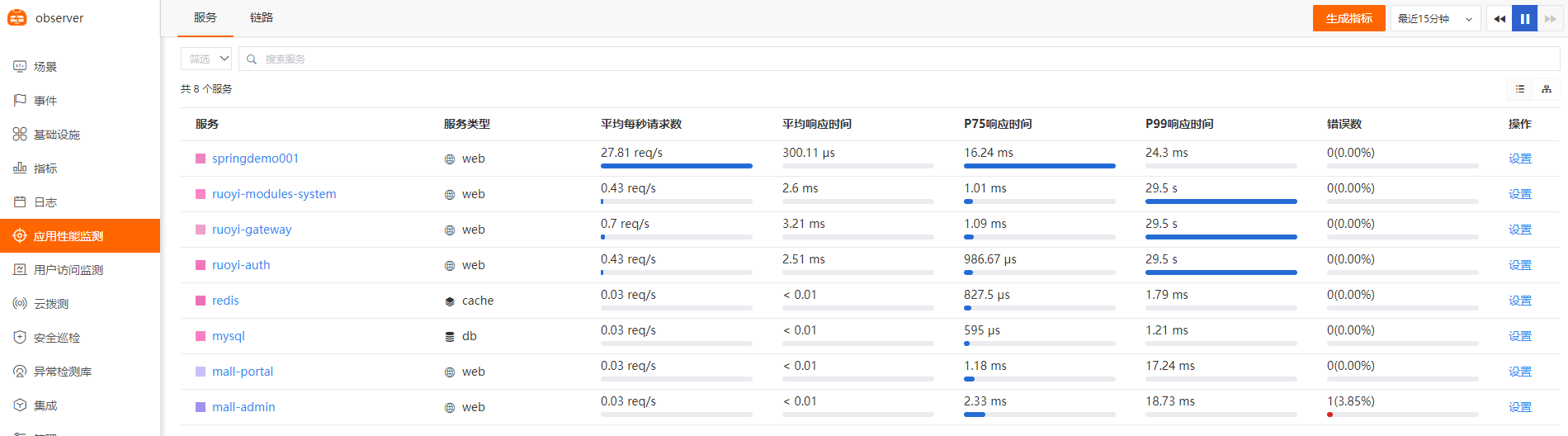This screenshot has height=436, width=1568.
Task: Open the springdemo001 service link
Action: click(x=255, y=159)
